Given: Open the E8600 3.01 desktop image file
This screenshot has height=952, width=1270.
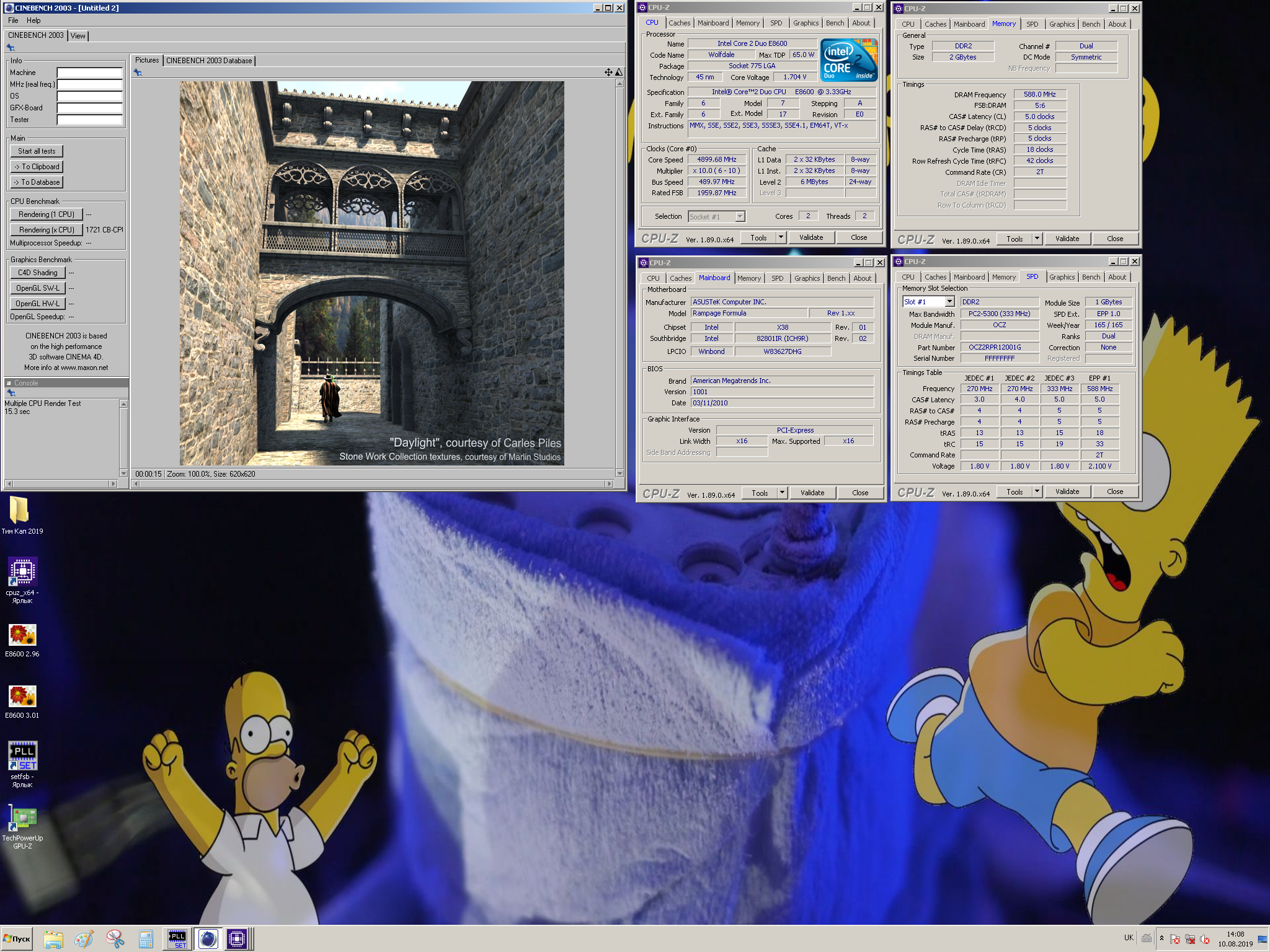Looking at the screenshot, I should 22,702.
